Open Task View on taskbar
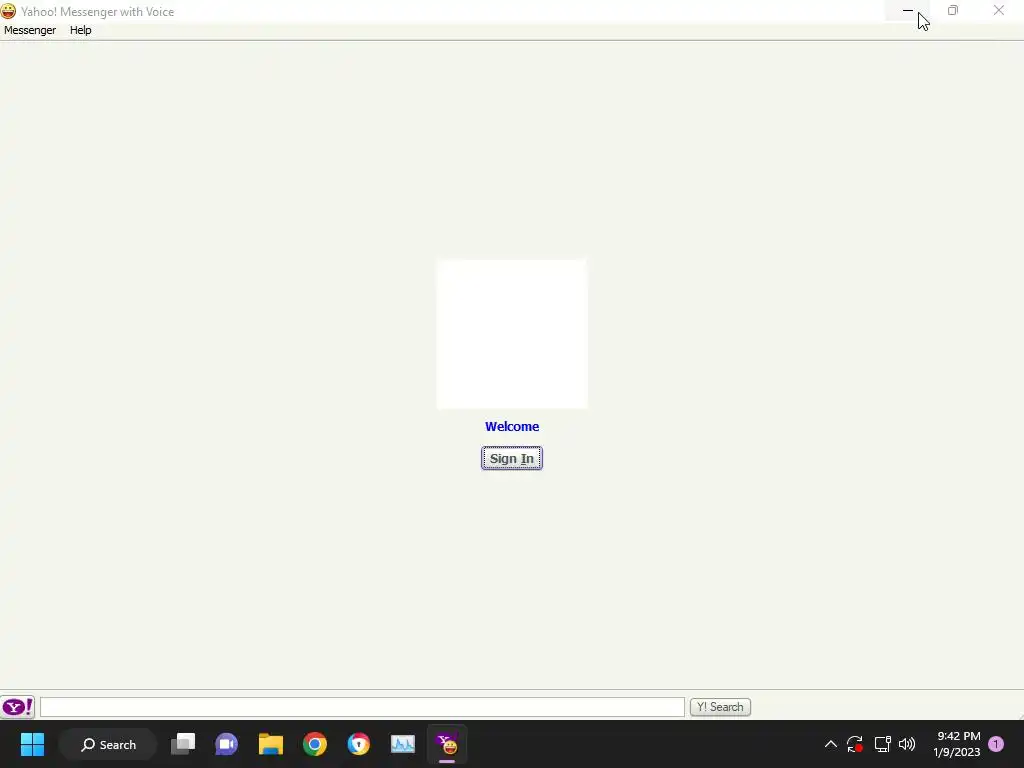Image resolution: width=1024 pixels, height=768 pixels. 183,744
